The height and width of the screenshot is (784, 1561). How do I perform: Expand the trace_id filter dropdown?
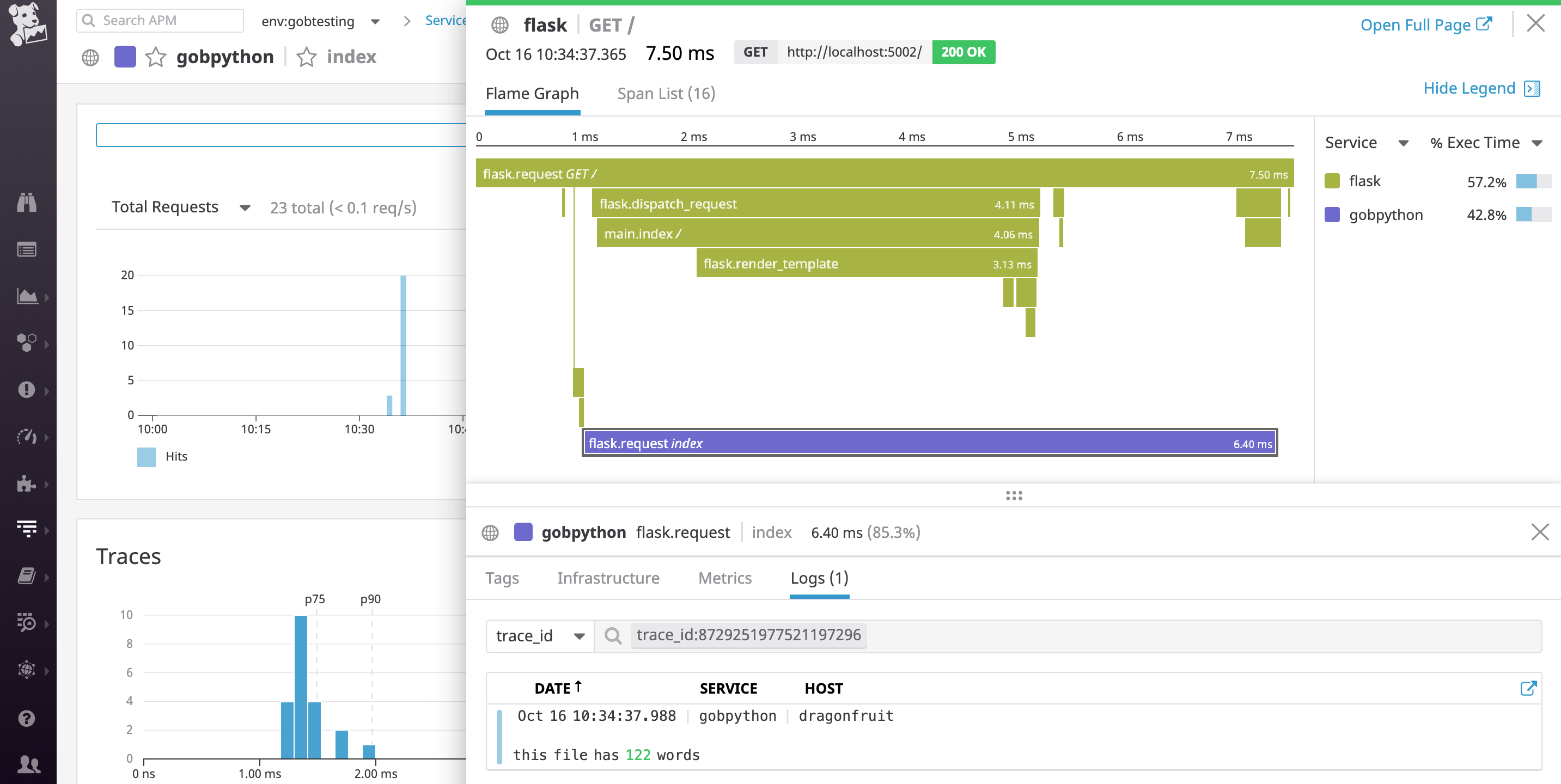[x=580, y=635]
